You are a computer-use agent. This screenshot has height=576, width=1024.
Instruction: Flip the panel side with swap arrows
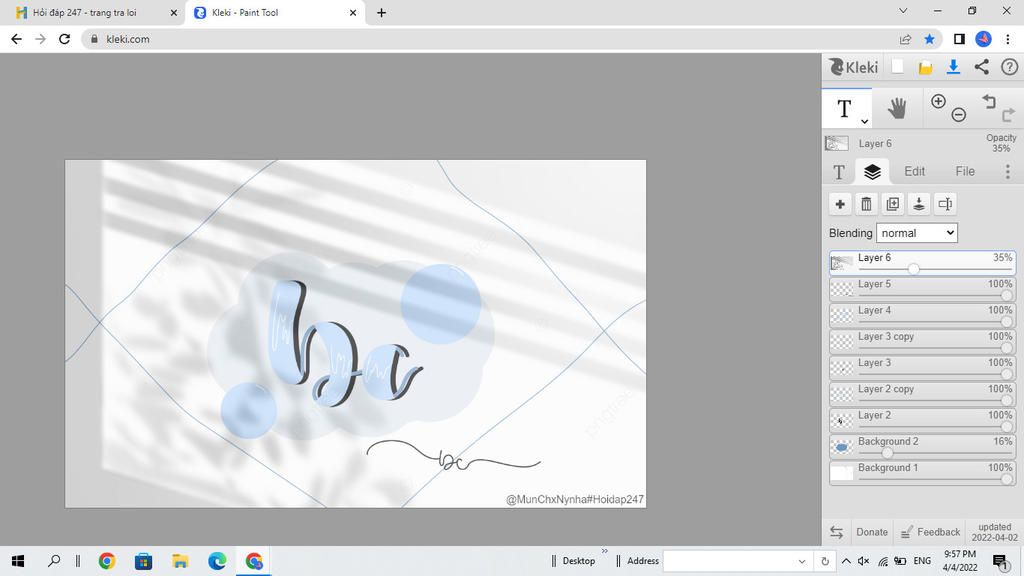(x=837, y=532)
